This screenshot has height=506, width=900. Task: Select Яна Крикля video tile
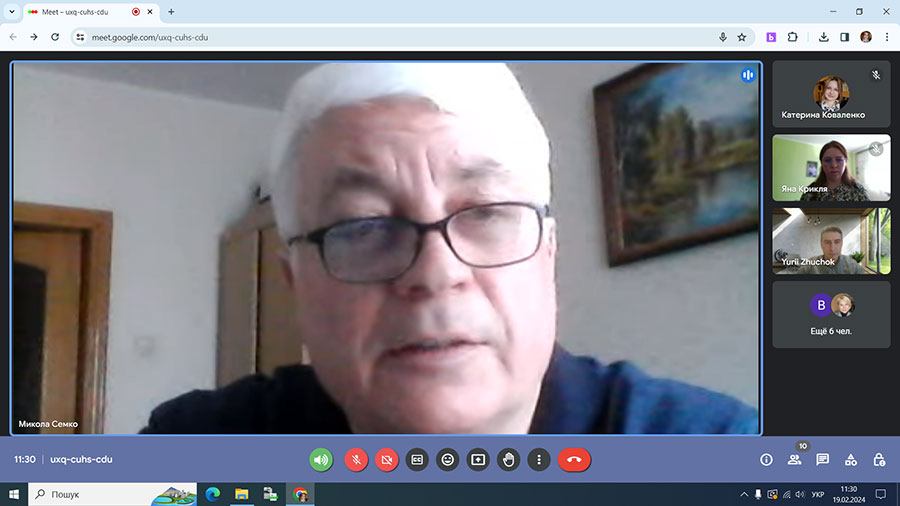(x=831, y=168)
